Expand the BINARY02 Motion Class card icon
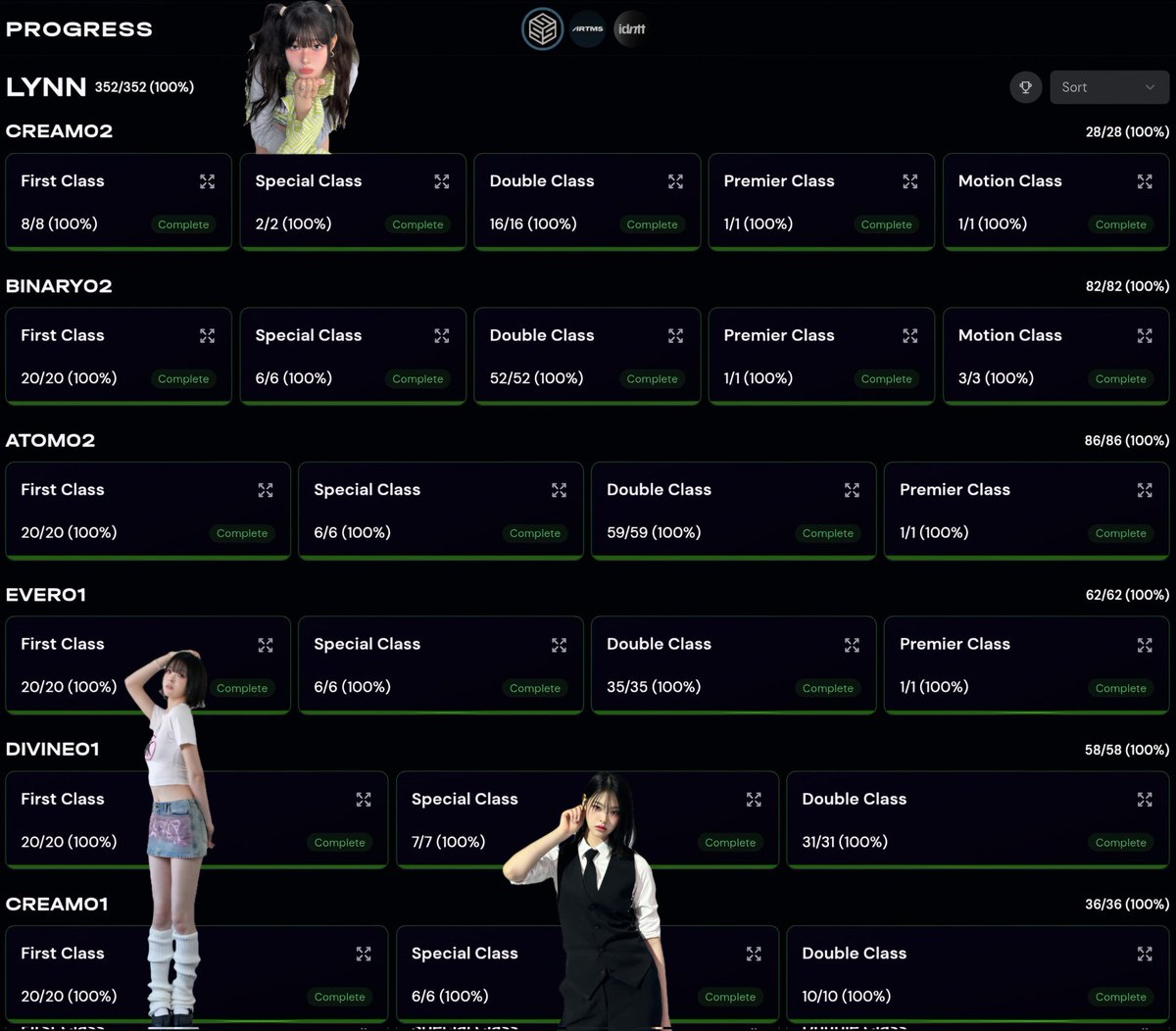The image size is (1176, 1031). 1145,335
